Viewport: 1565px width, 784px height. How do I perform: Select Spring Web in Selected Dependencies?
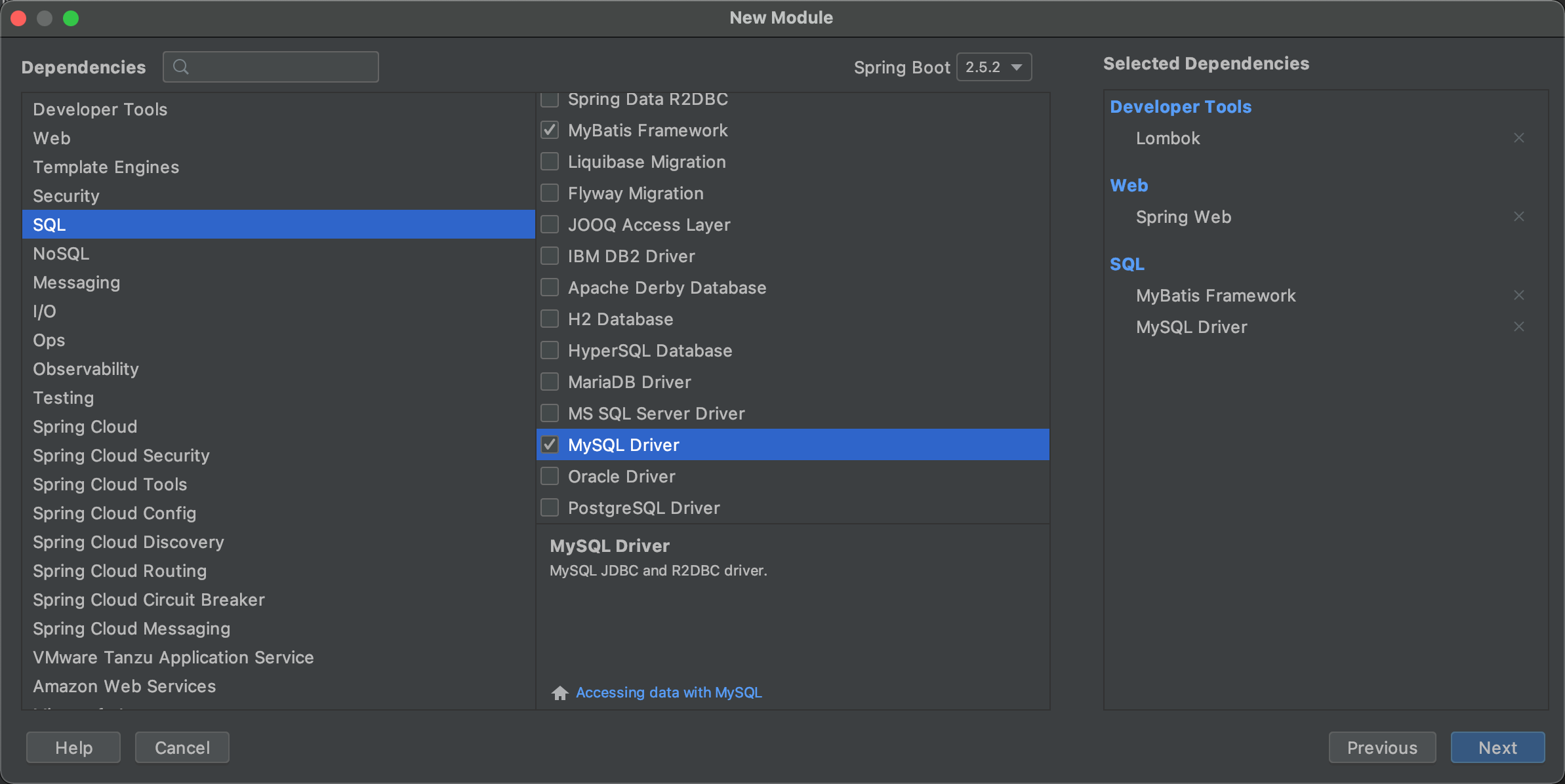pos(1183,217)
